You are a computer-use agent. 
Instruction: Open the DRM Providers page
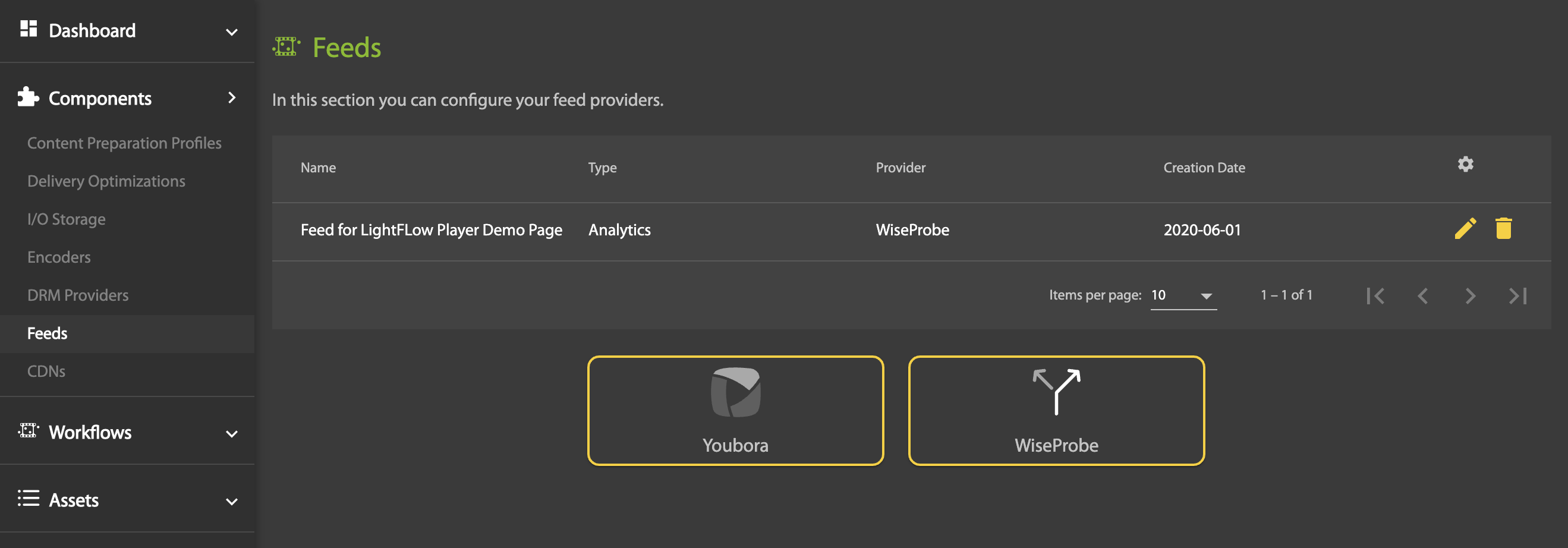coord(78,295)
